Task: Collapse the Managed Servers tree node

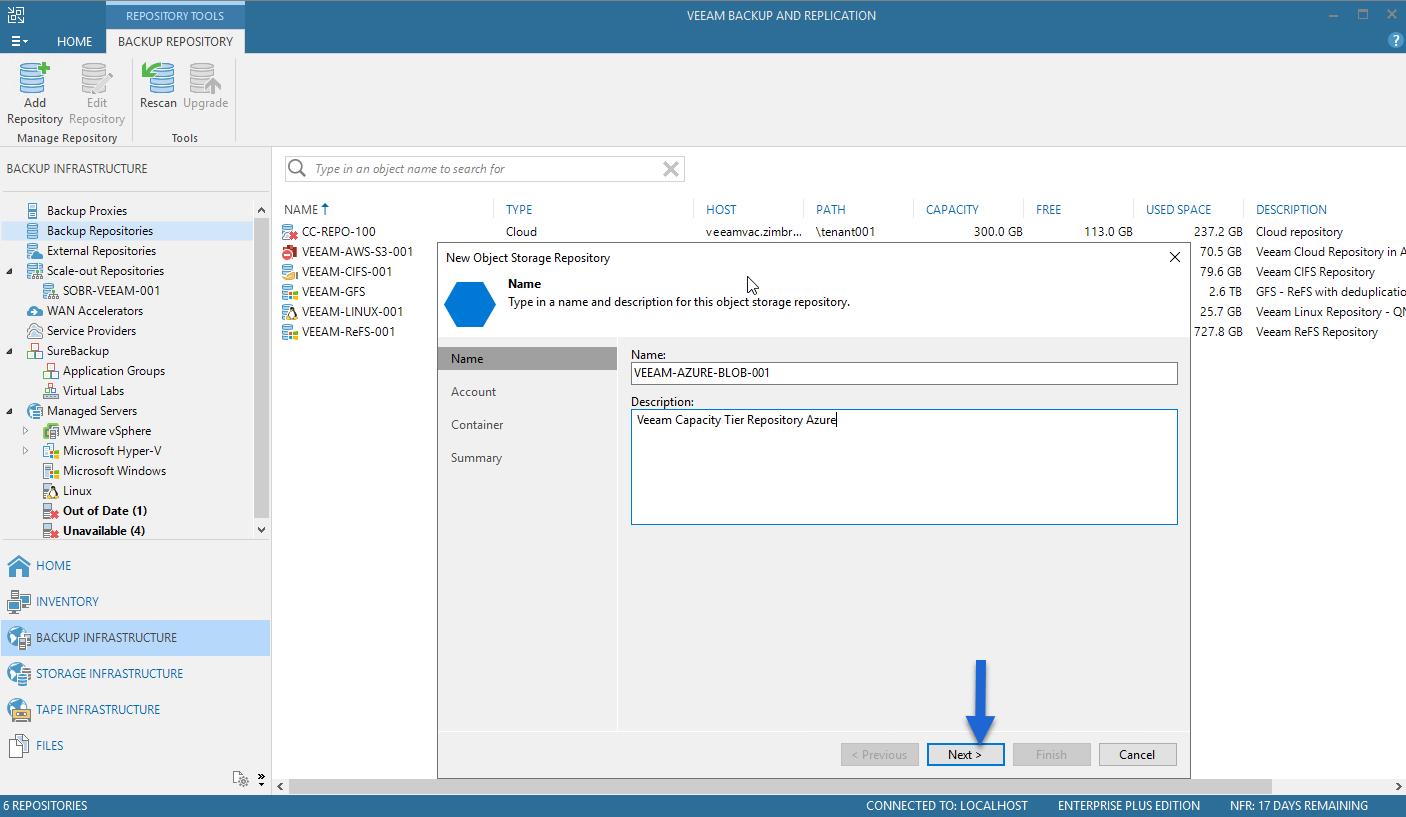Action: [10, 411]
